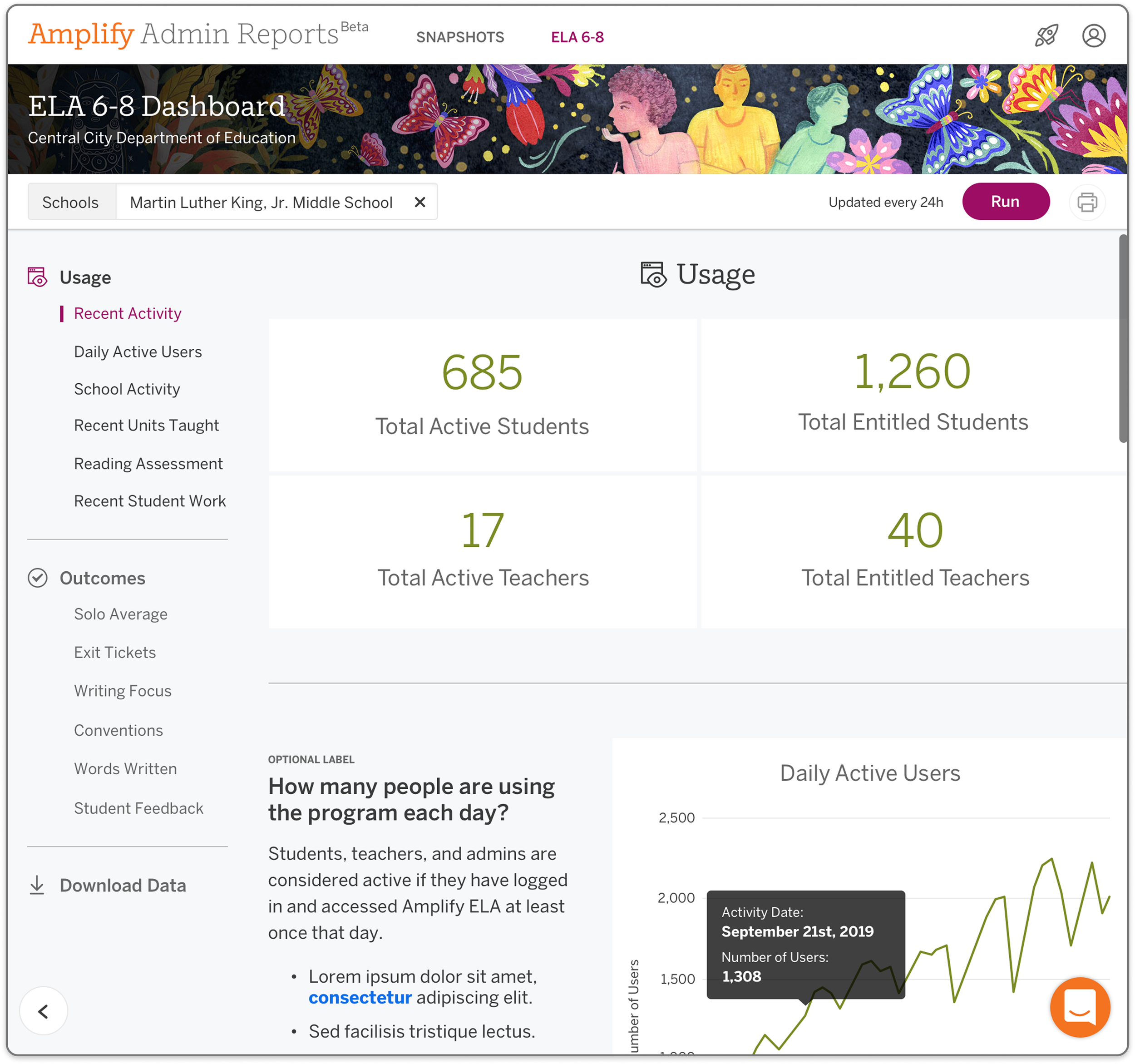Click the Outcomes sidebar heading text
Image resolution: width=1135 pixels, height=1064 pixels.
pyautogui.click(x=103, y=578)
